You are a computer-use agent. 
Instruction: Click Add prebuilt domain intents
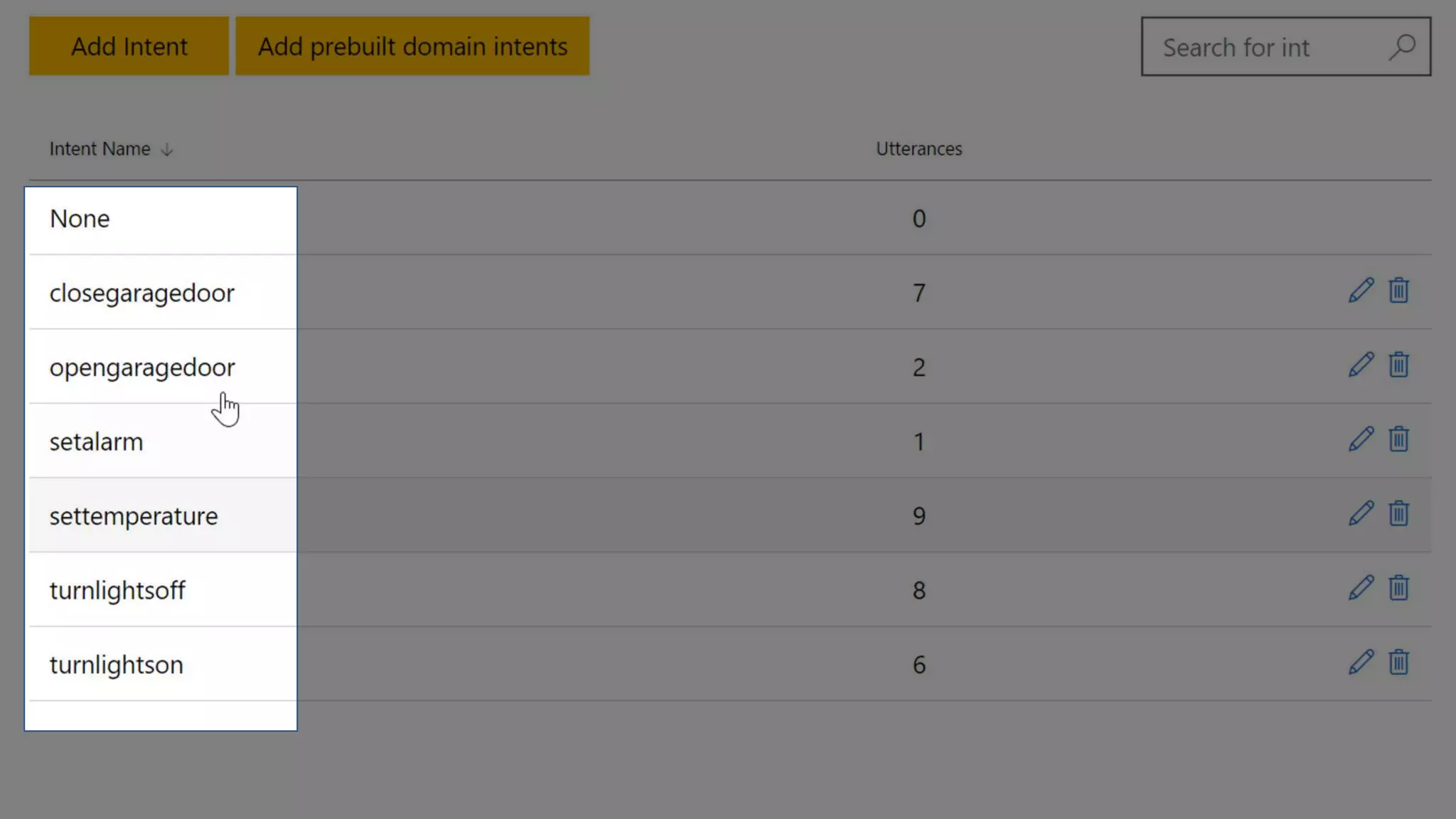(412, 46)
